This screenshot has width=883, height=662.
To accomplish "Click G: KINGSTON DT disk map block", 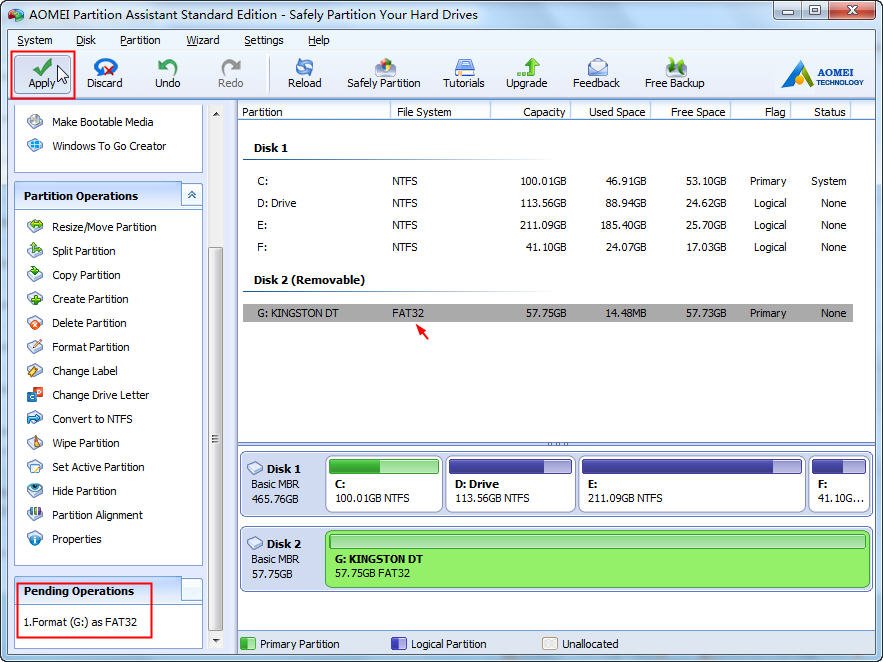I will click(x=598, y=560).
